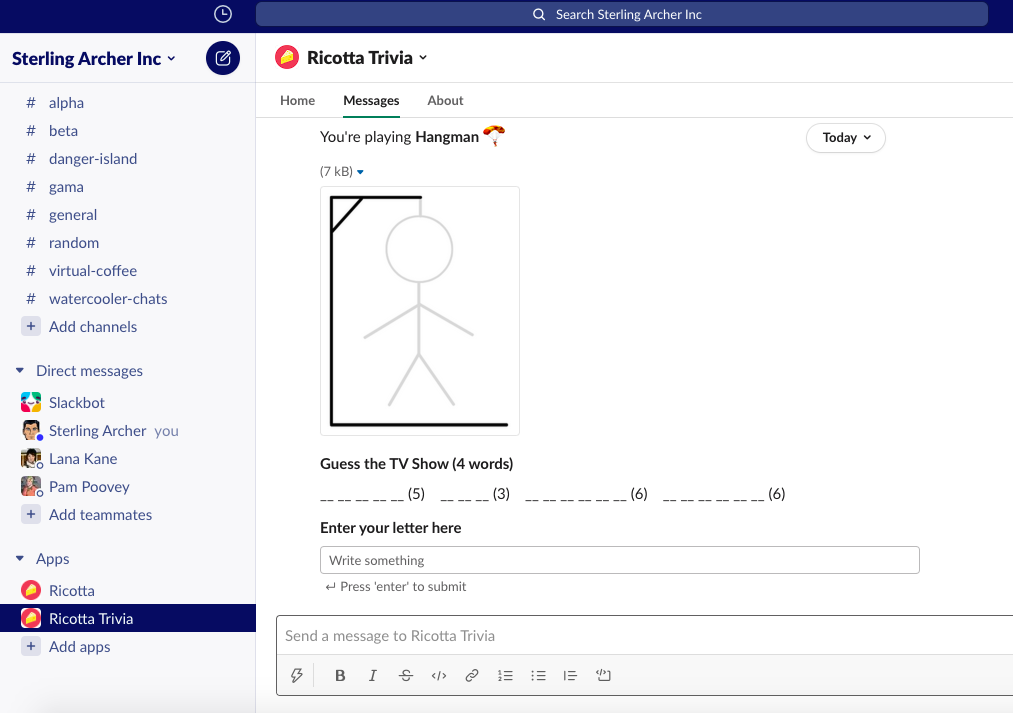Insert a link with the link icon
1013x713 pixels.
472,676
